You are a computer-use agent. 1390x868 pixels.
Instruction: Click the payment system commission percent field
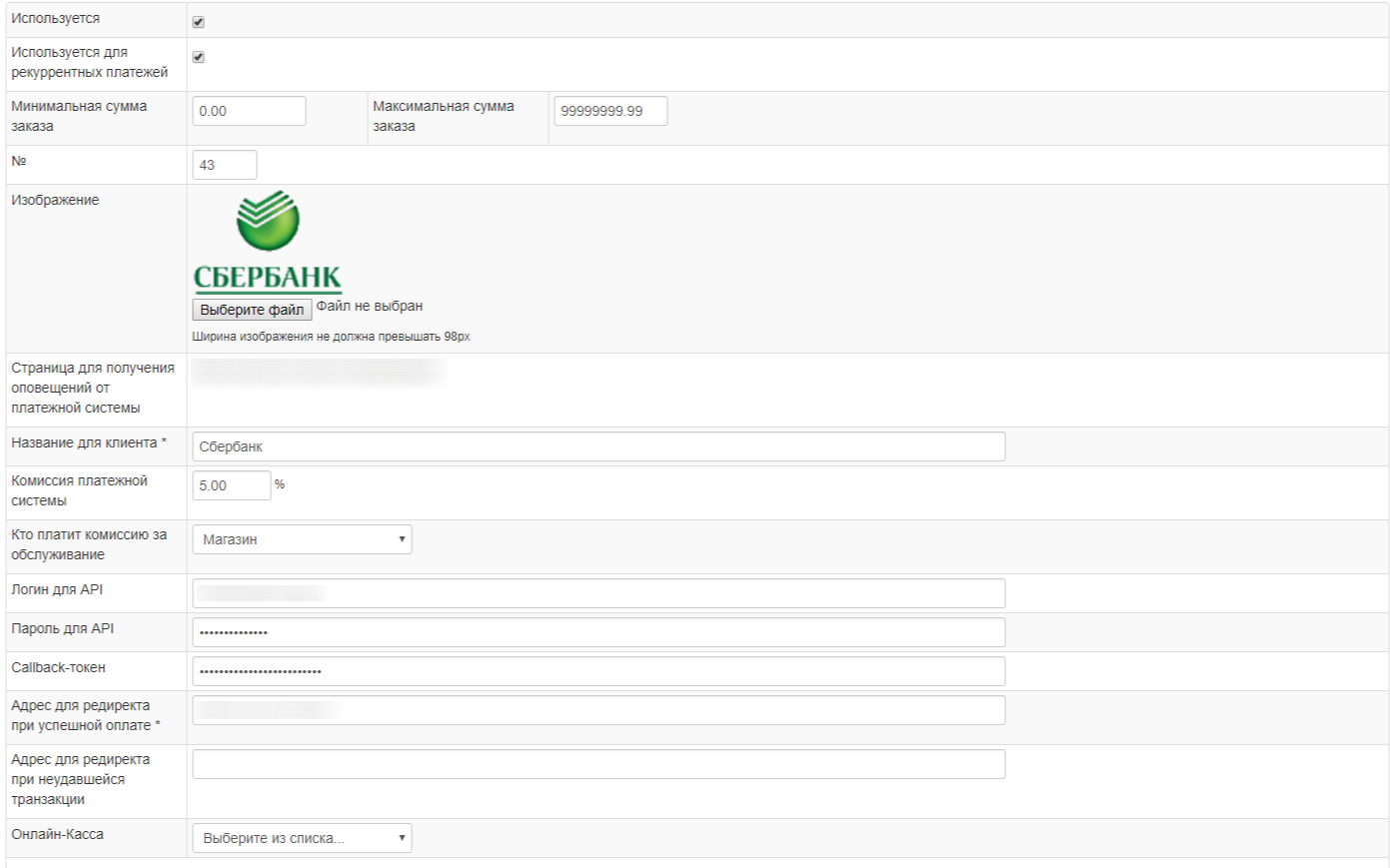point(231,485)
